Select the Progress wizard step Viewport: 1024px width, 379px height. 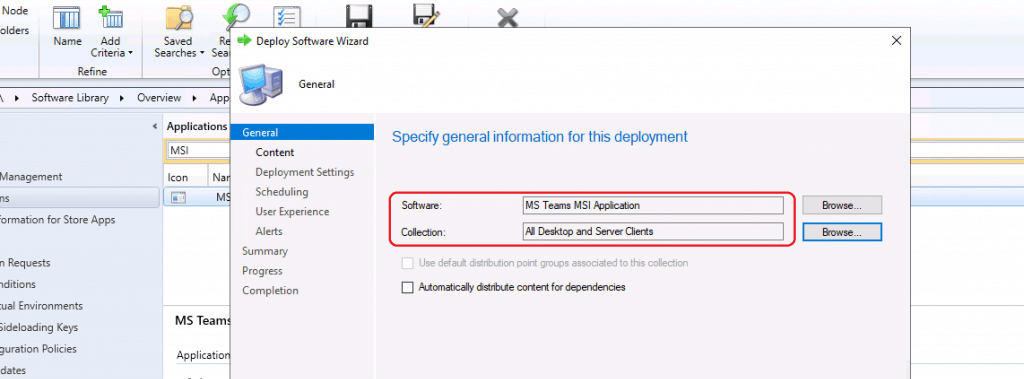[x=262, y=271]
